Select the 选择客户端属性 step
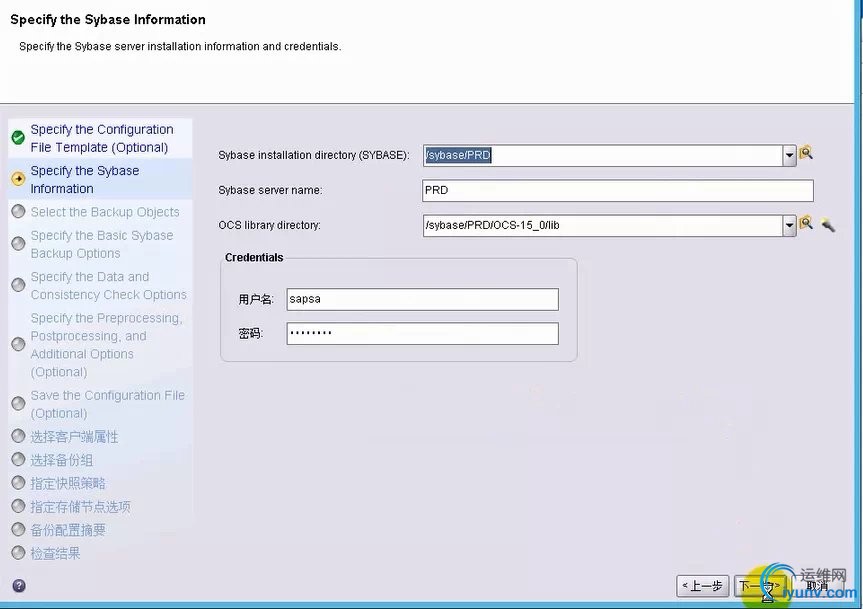863x609 pixels. pos(74,437)
